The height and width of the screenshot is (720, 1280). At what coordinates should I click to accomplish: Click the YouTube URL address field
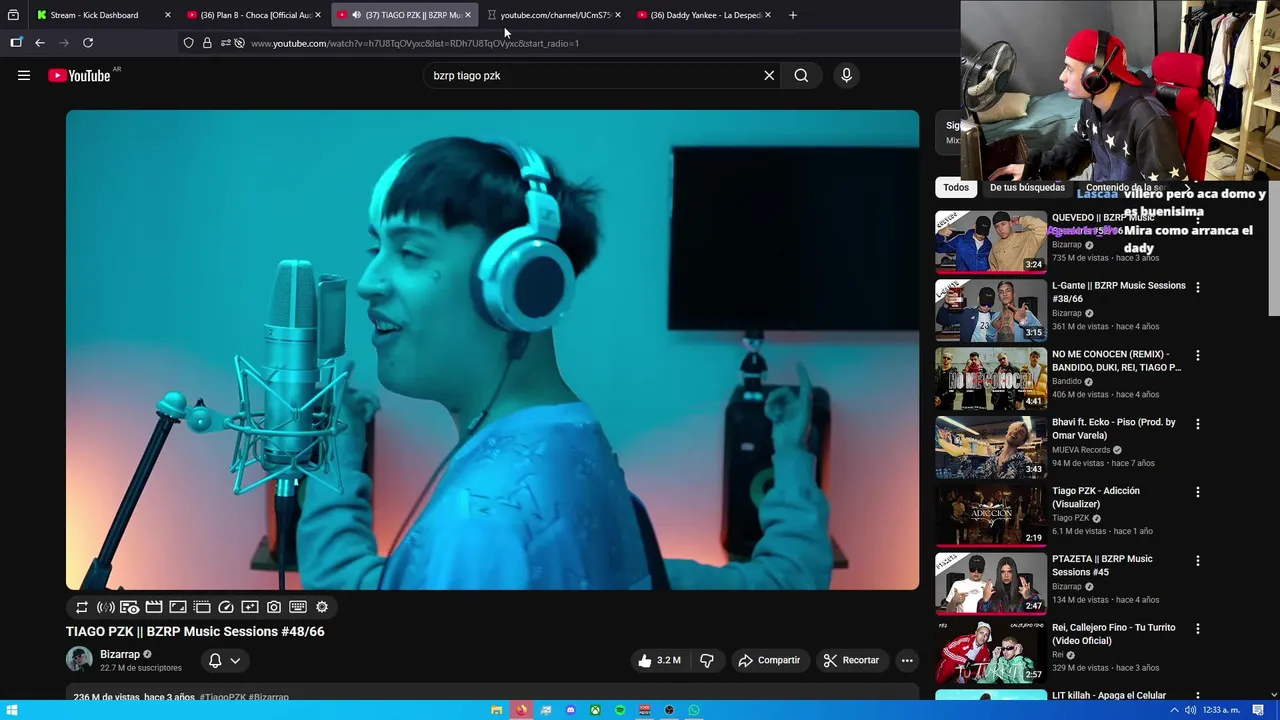point(415,43)
